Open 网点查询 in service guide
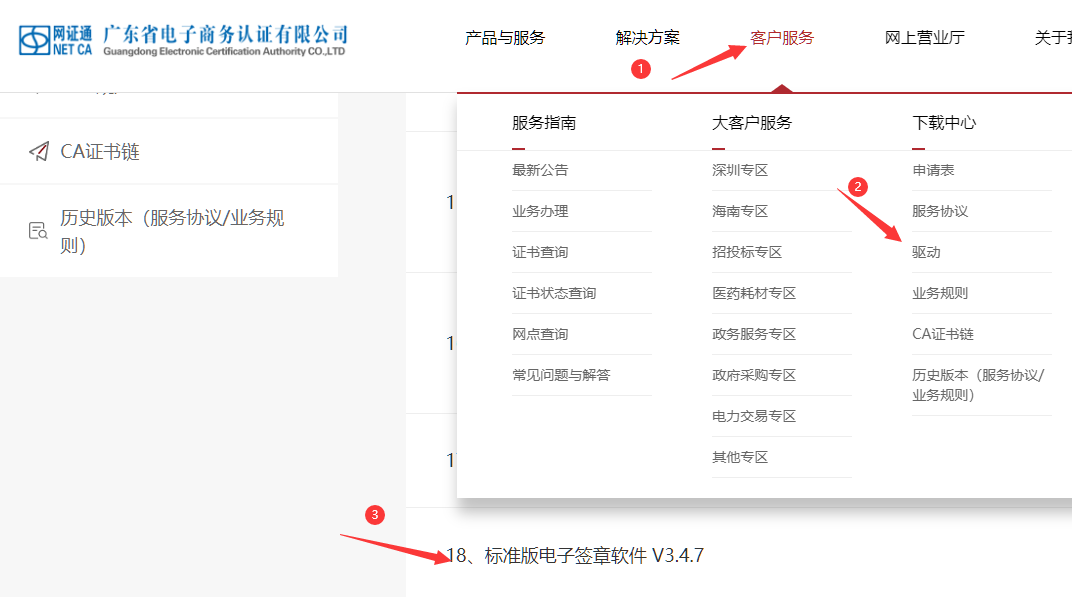Screen dimensions: 1072x597 point(540,334)
